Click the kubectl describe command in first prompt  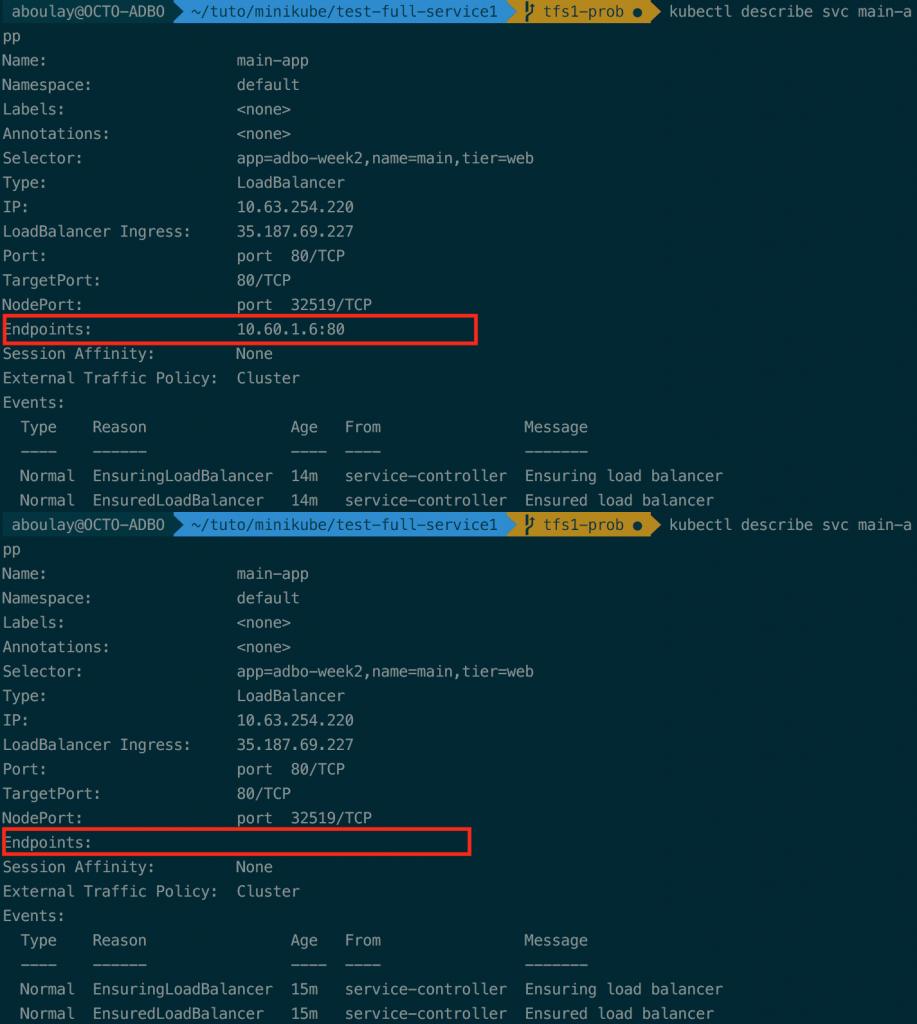[789, 12]
